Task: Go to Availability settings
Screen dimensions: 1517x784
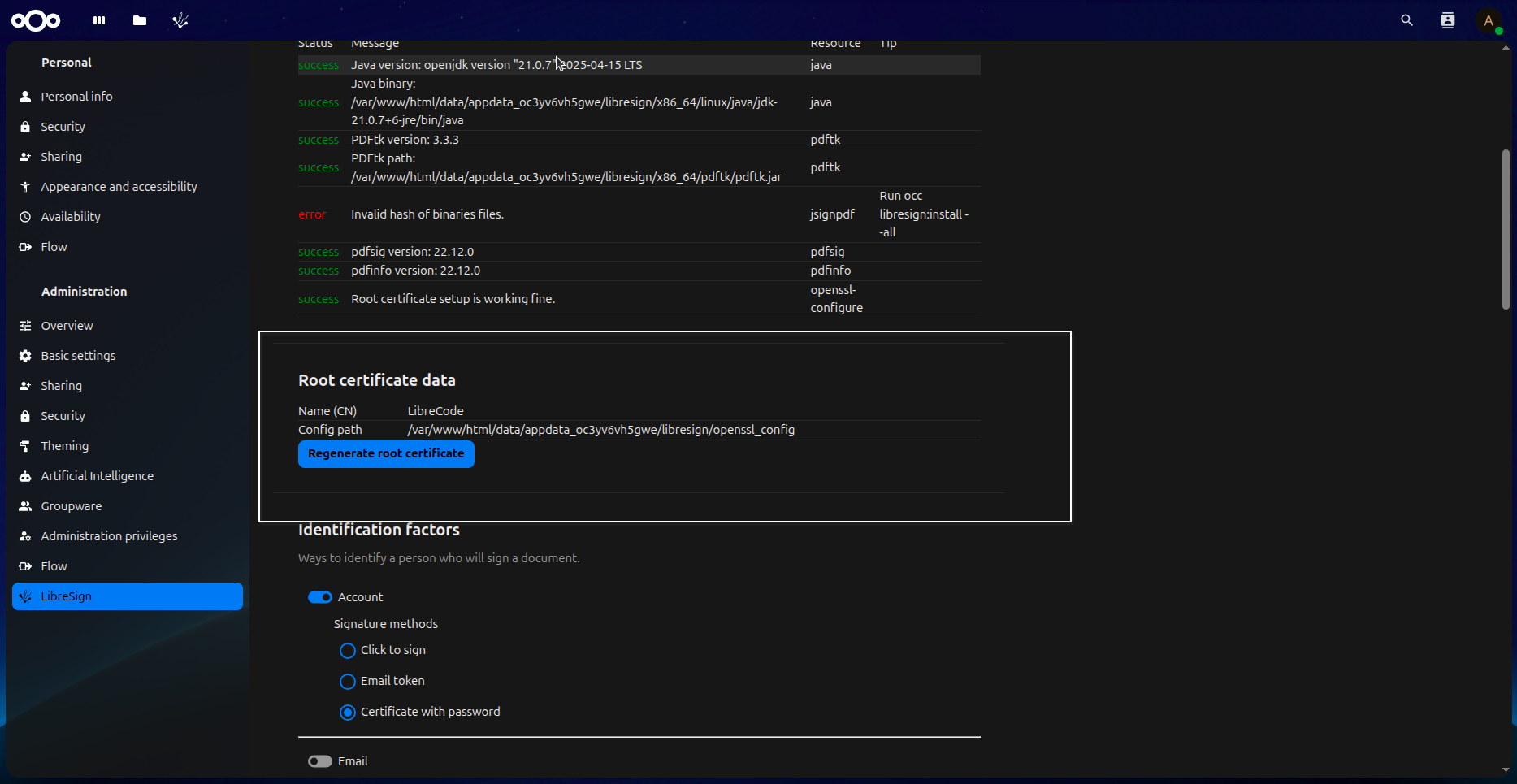Action: [128, 217]
